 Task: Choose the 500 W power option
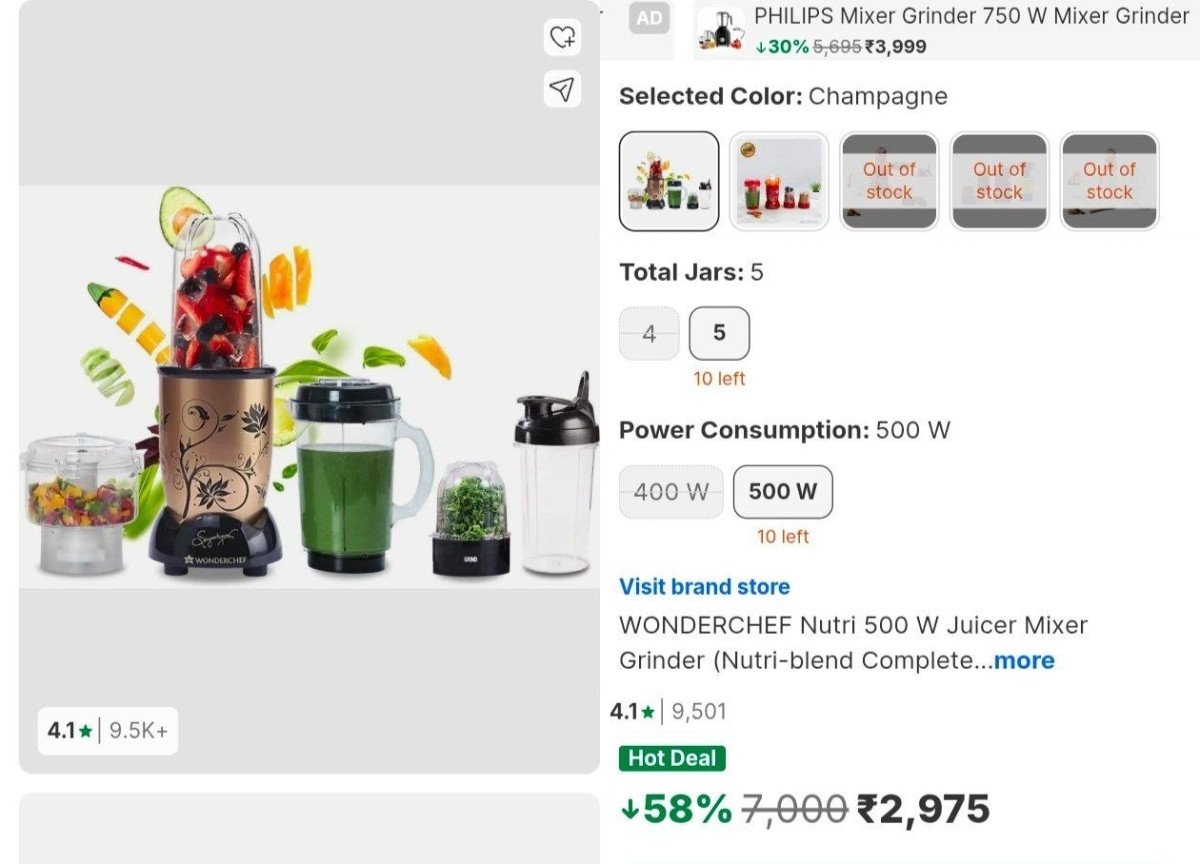pos(782,492)
